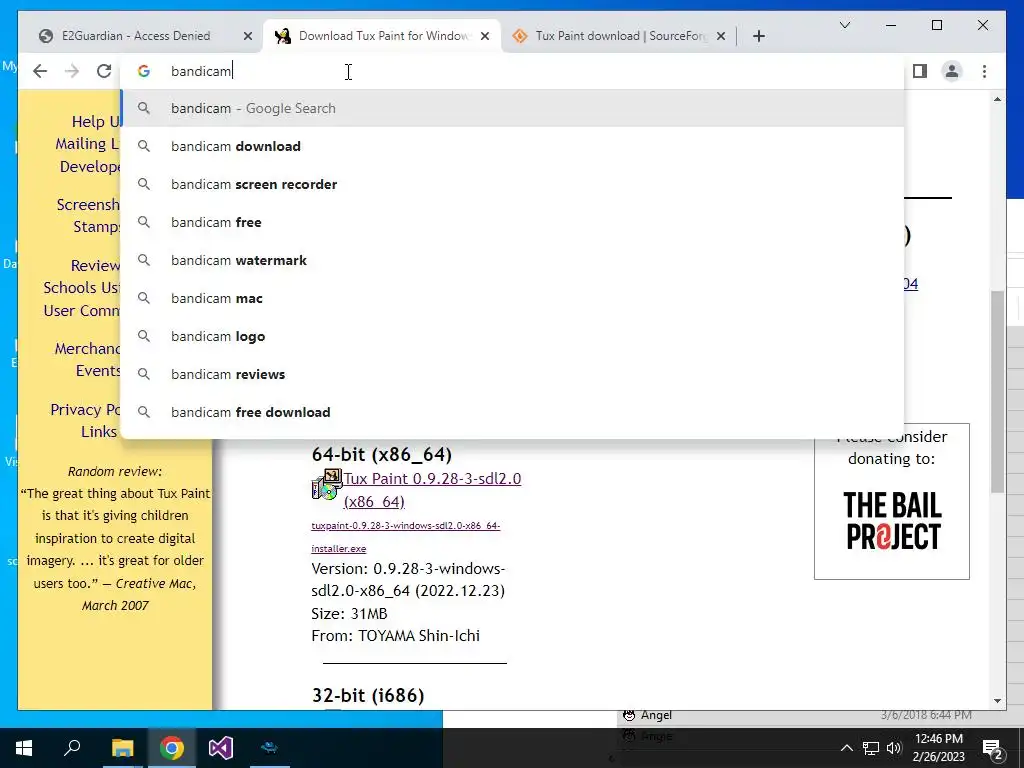The image size is (1024, 768).
Task: Pick the 'bandicam watermark' suggestion
Action: pyautogui.click(x=513, y=260)
